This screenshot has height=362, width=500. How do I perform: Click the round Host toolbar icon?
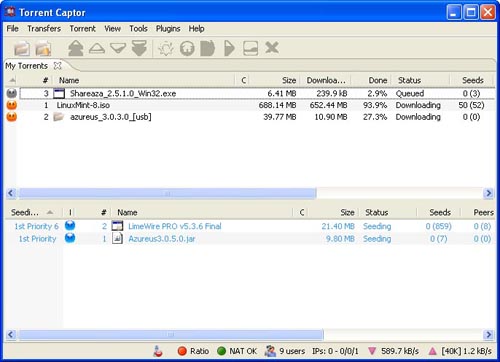187,48
